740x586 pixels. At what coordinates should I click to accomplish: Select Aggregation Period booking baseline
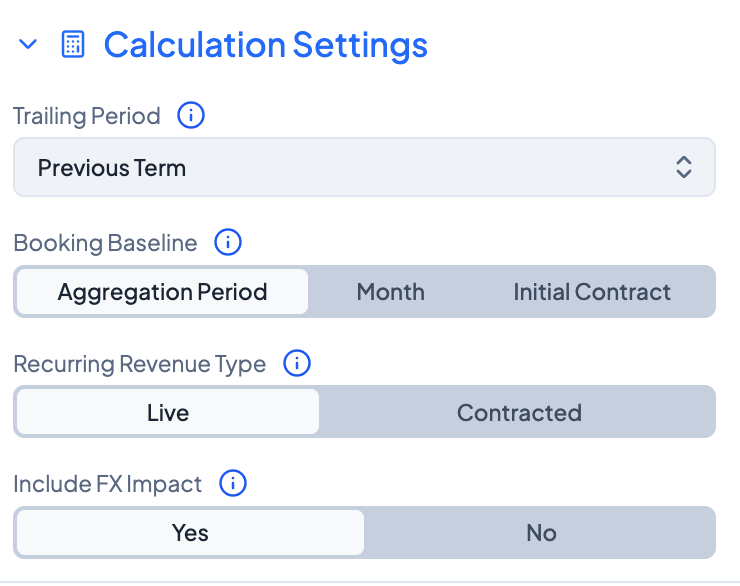(x=162, y=292)
